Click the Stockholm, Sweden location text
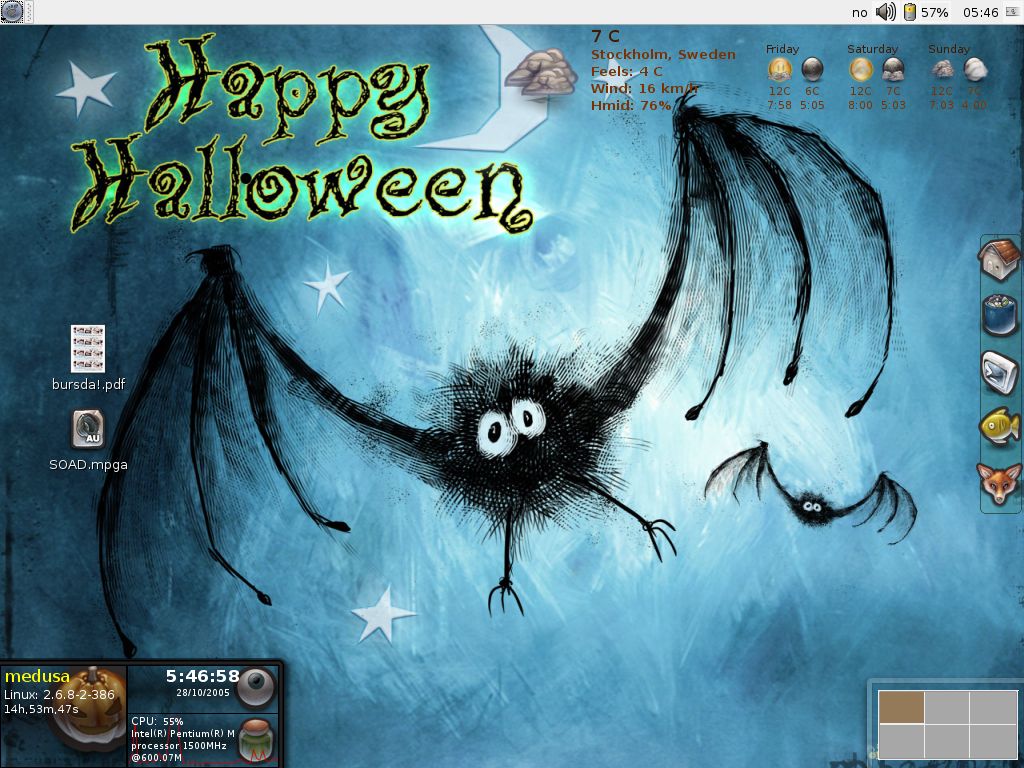The width and height of the screenshot is (1024, 768). (663, 55)
